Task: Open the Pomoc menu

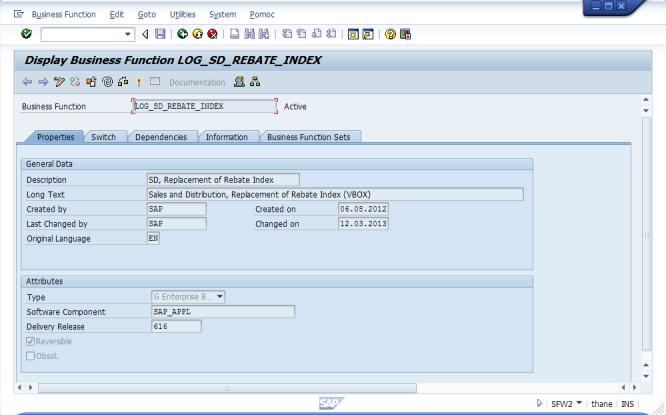Action: (x=262, y=14)
